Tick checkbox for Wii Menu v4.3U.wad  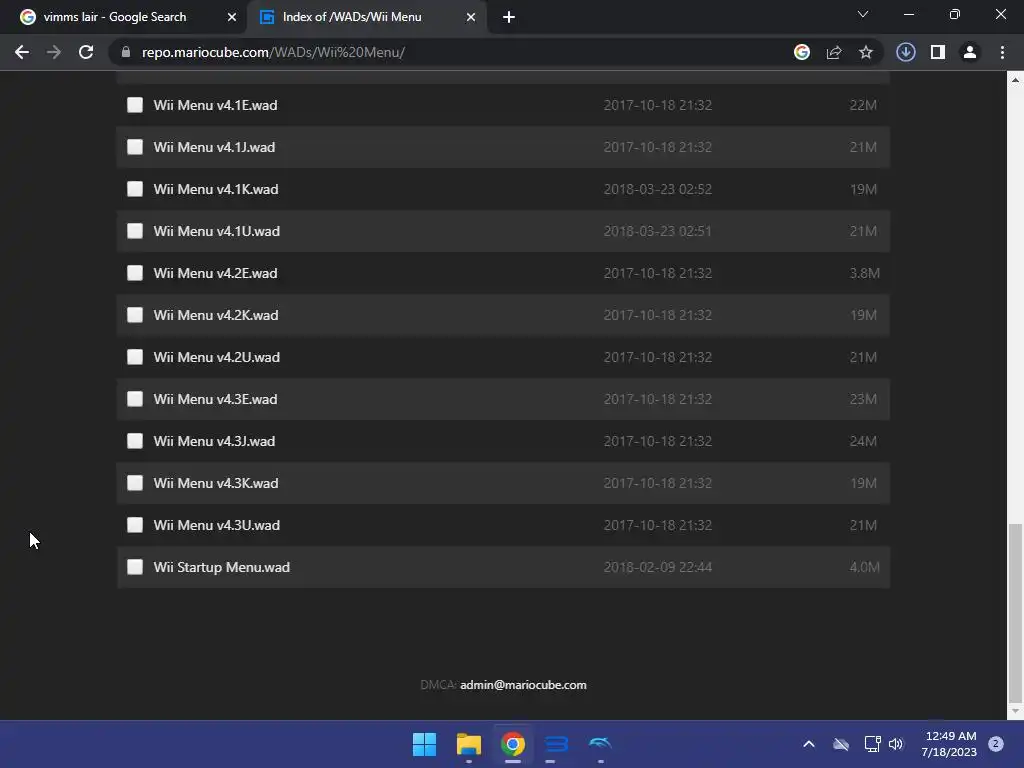135,525
